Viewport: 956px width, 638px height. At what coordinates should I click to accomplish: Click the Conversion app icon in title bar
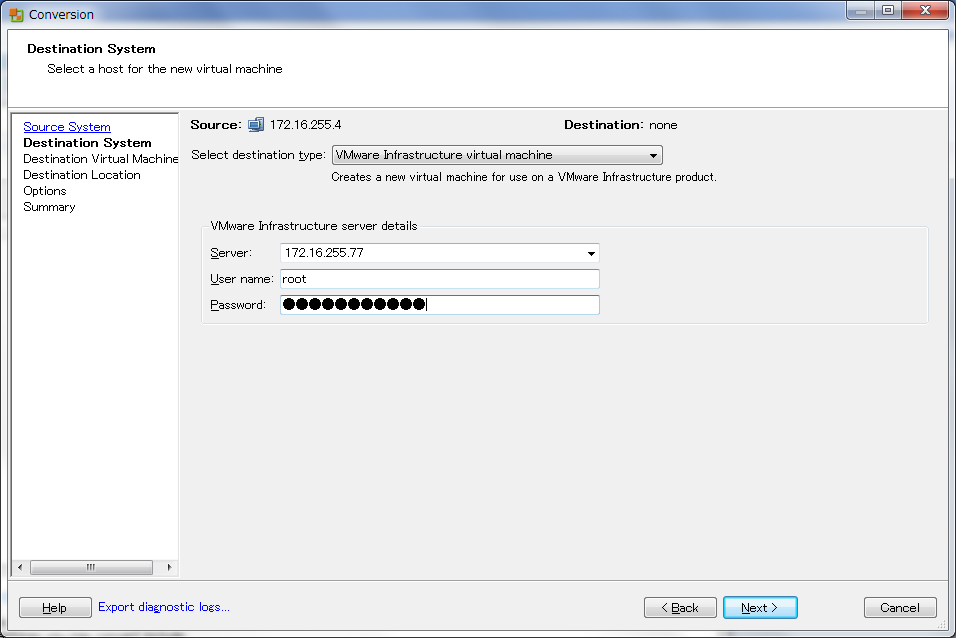(16, 14)
